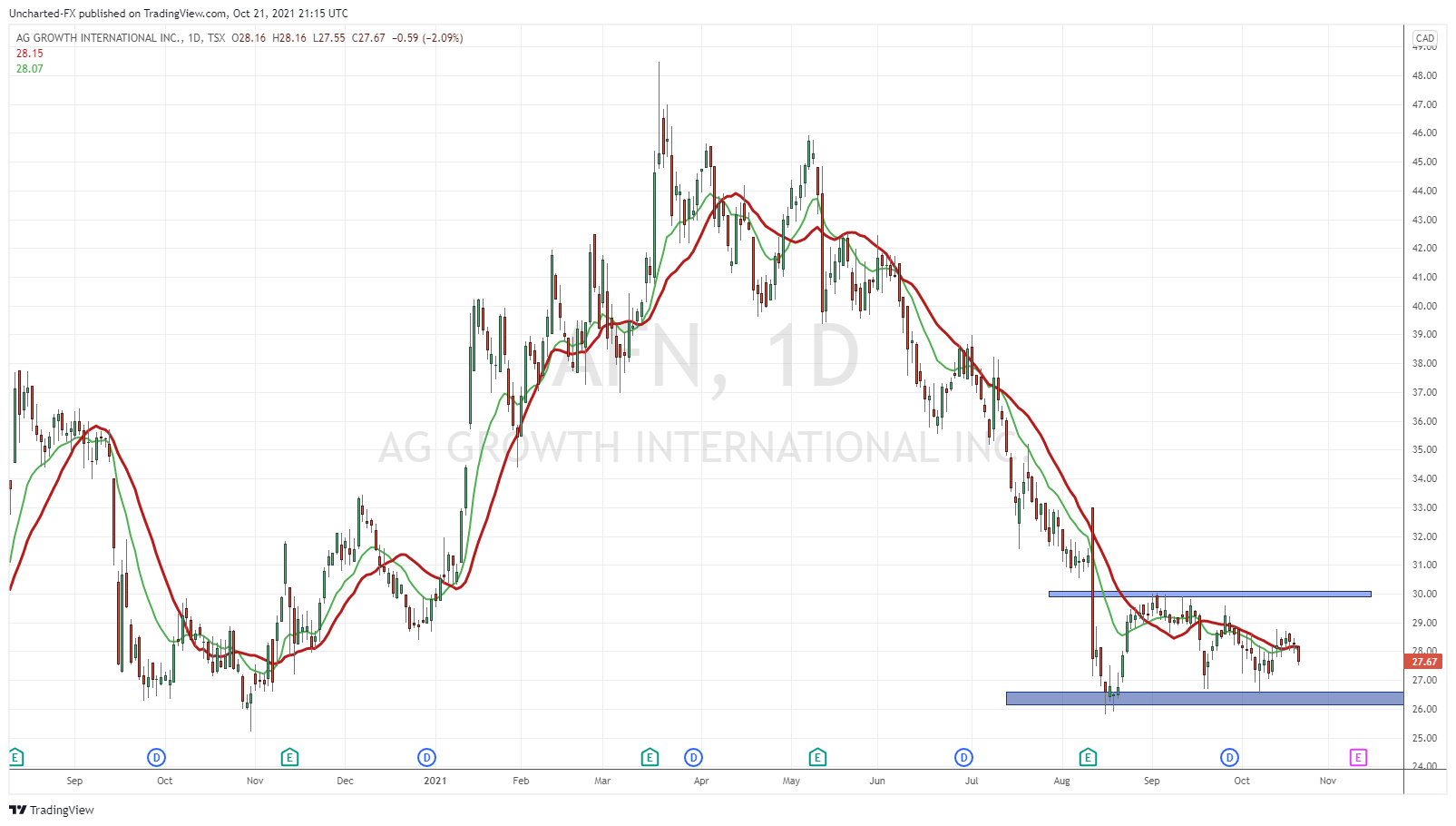
Task: Click the Feb label on time axis
Action: click(521, 781)
